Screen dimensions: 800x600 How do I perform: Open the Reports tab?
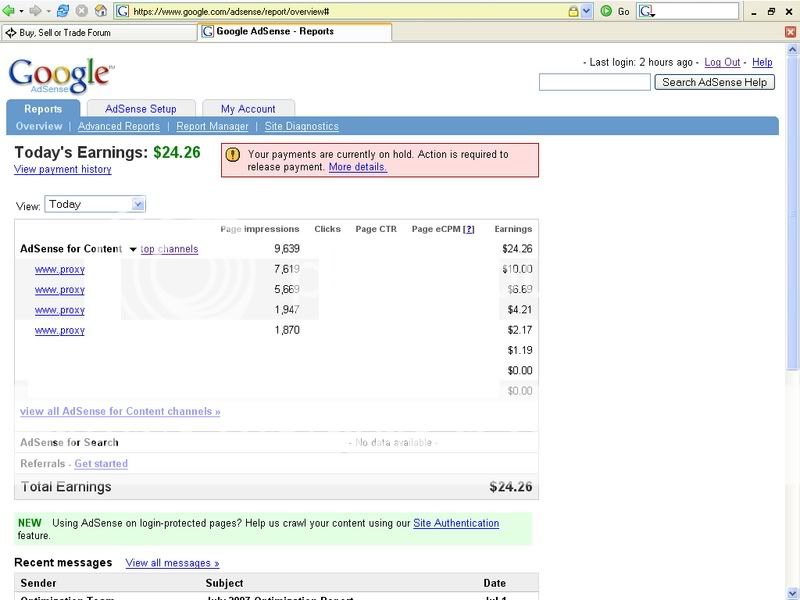pos(43,109)
